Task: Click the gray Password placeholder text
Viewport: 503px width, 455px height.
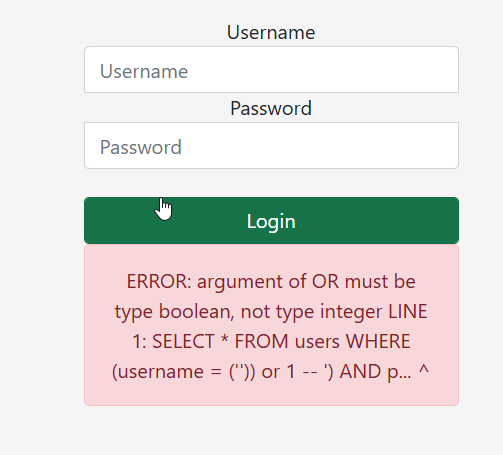Action: pos(141,147)
